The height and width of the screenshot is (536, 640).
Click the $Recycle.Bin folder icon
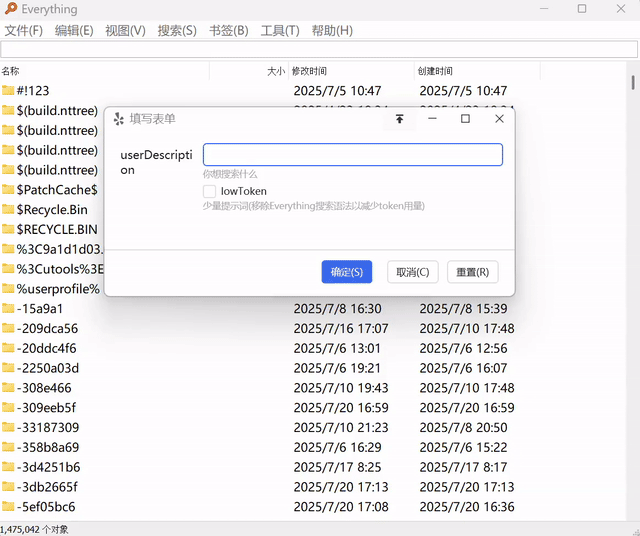[x=8, y=209]
